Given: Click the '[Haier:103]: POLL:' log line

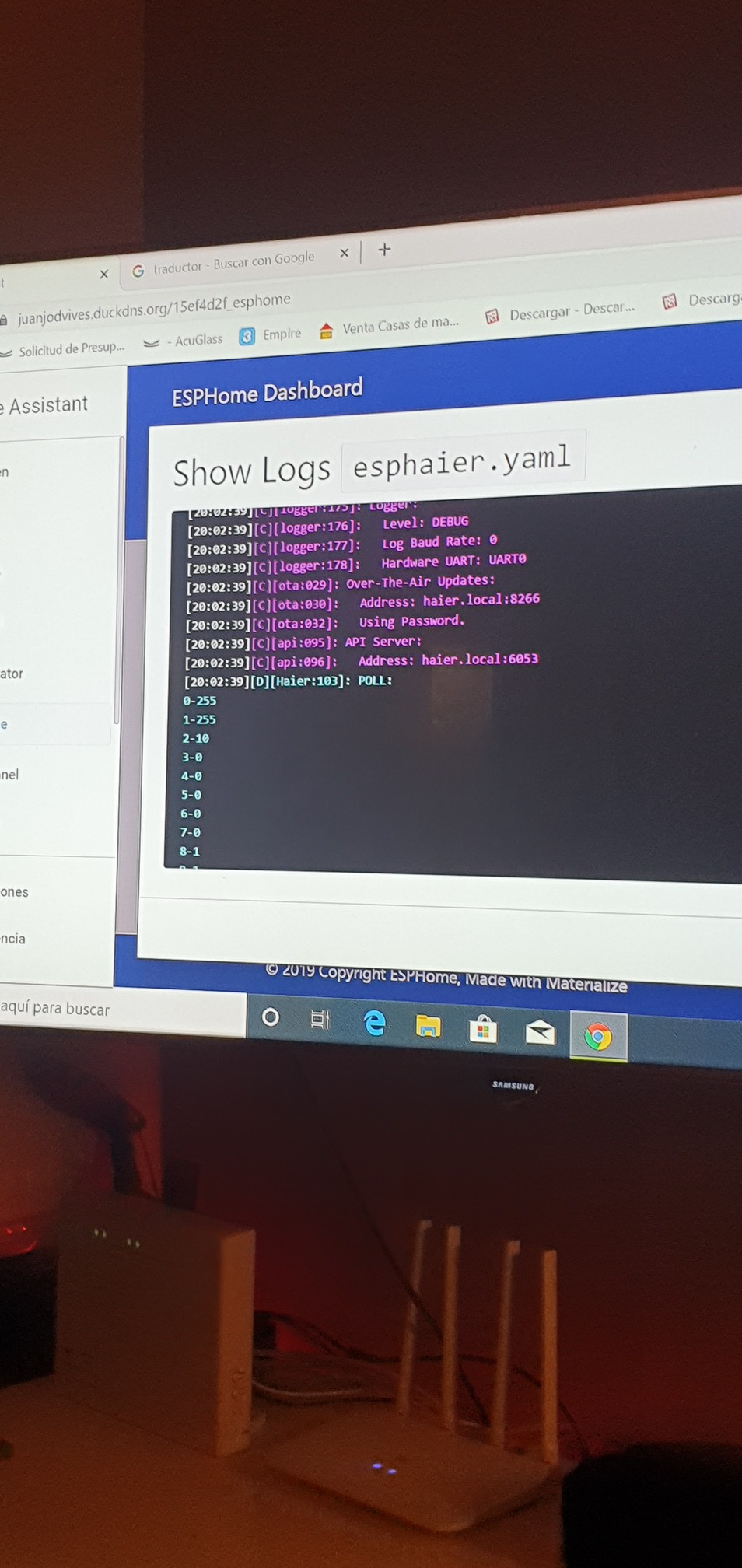Looking at the screenshot, I should 288,681.
